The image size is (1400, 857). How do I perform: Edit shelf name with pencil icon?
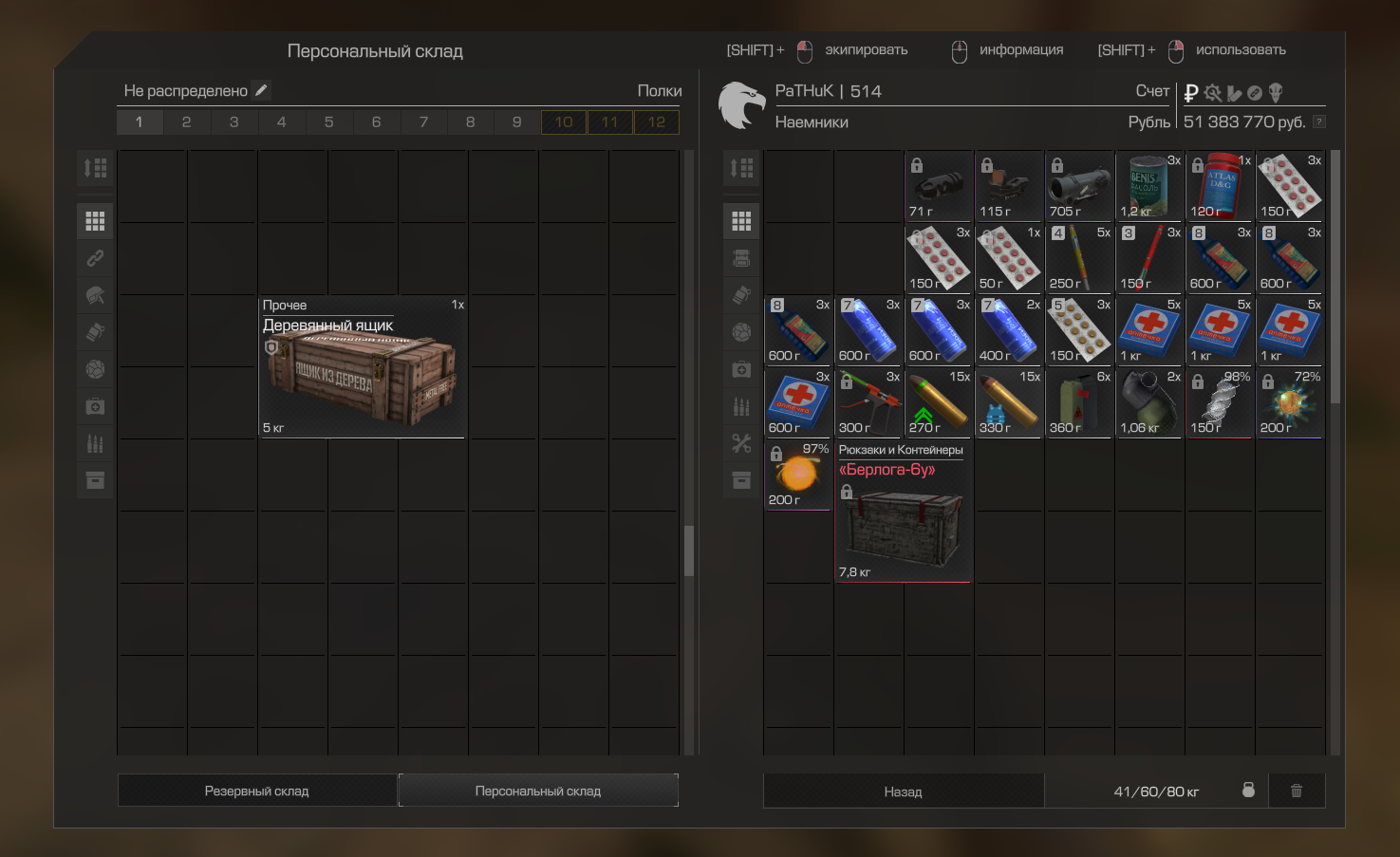261,90
